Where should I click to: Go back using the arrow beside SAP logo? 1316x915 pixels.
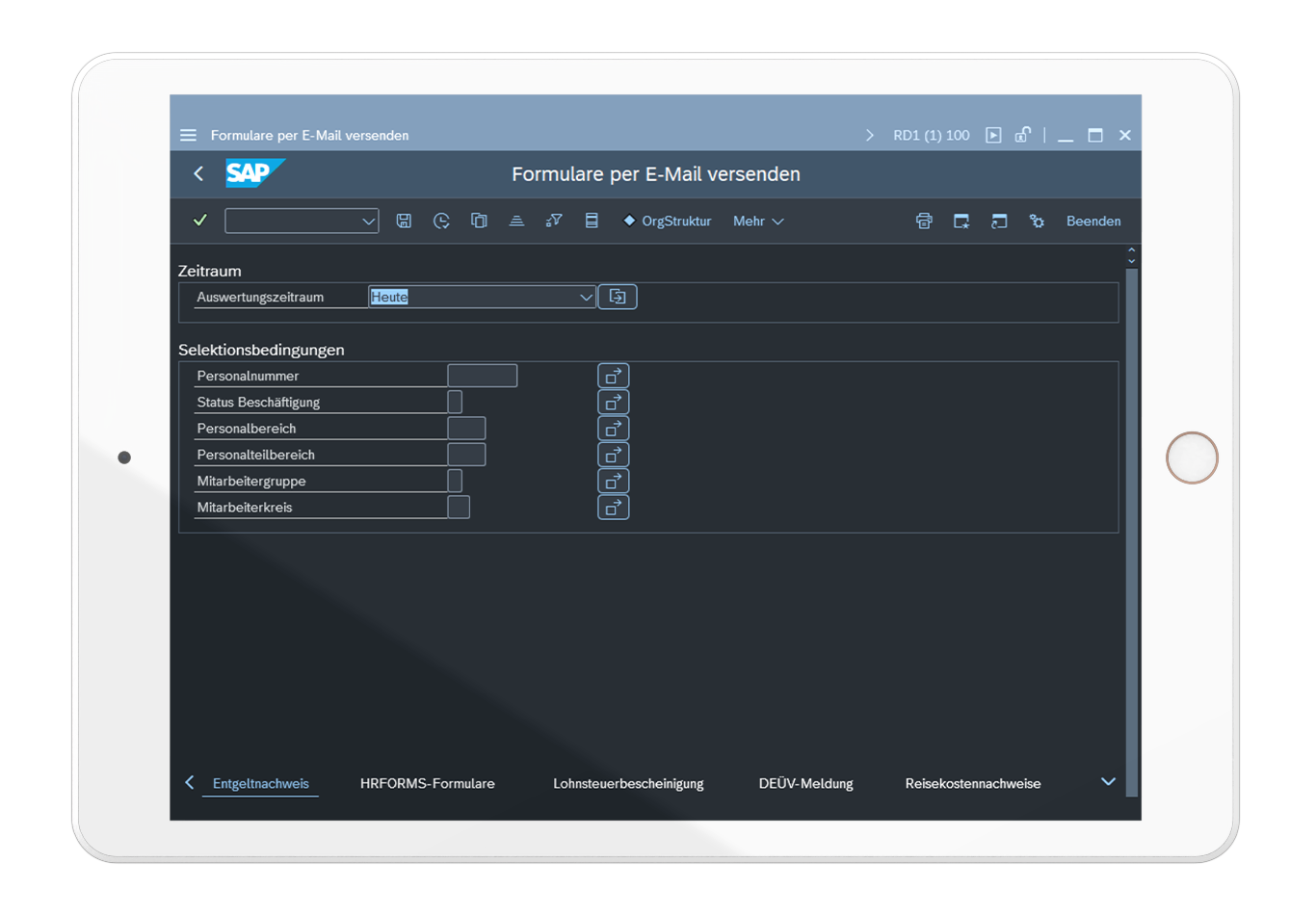click(x=198, y=173)
